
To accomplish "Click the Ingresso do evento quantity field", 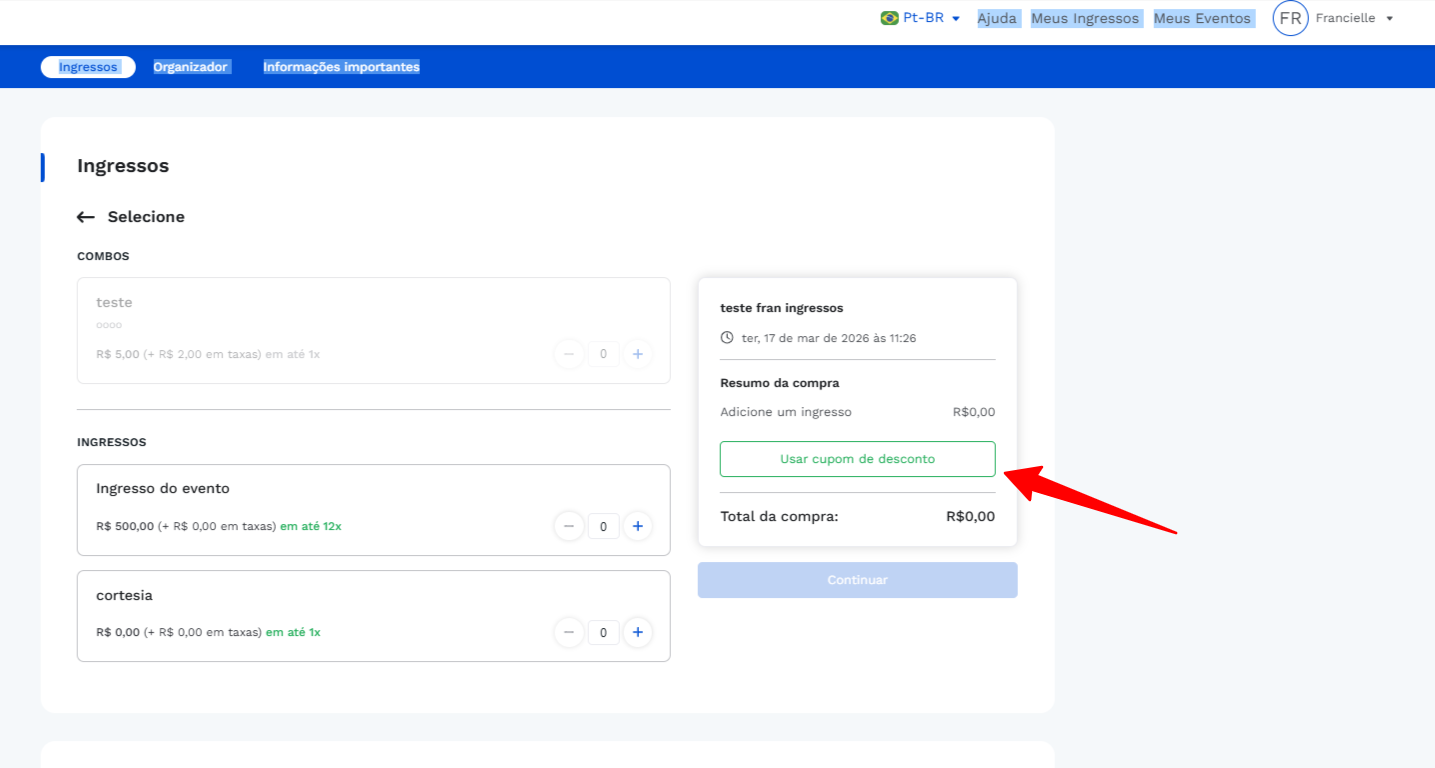I will 603,526.
